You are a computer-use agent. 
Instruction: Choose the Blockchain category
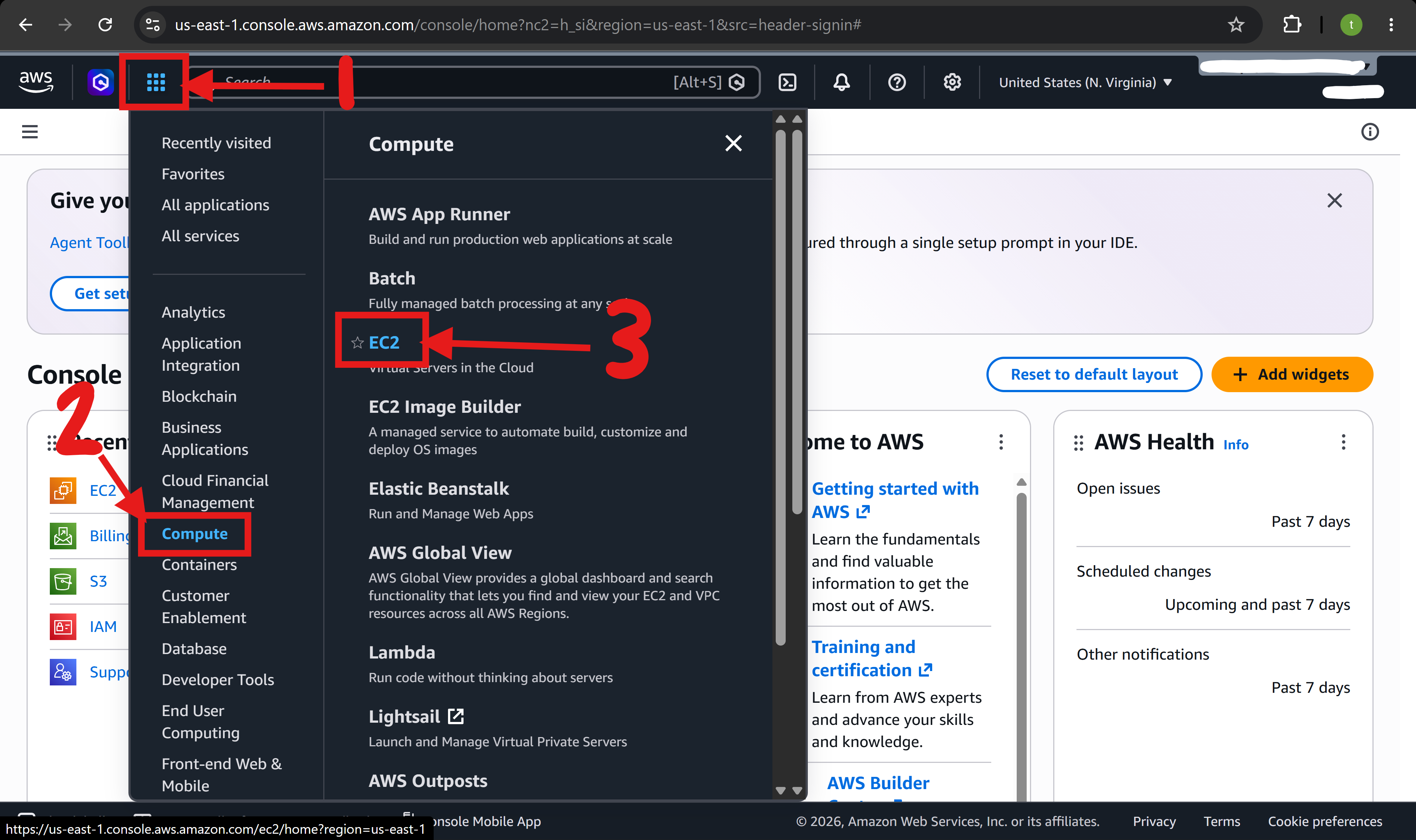199,396
